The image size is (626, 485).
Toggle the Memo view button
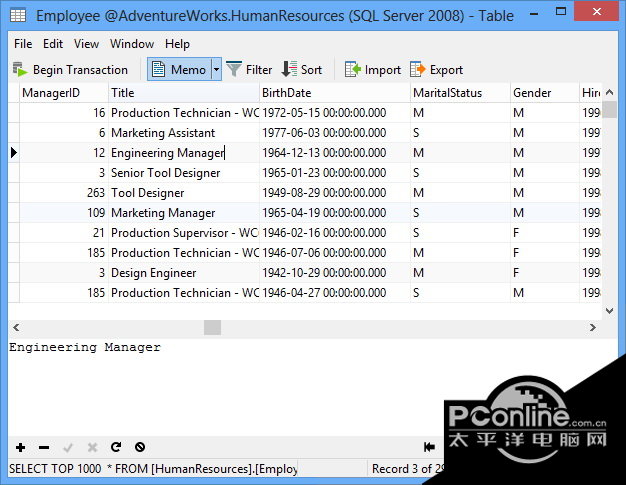[x=179, y=69]
